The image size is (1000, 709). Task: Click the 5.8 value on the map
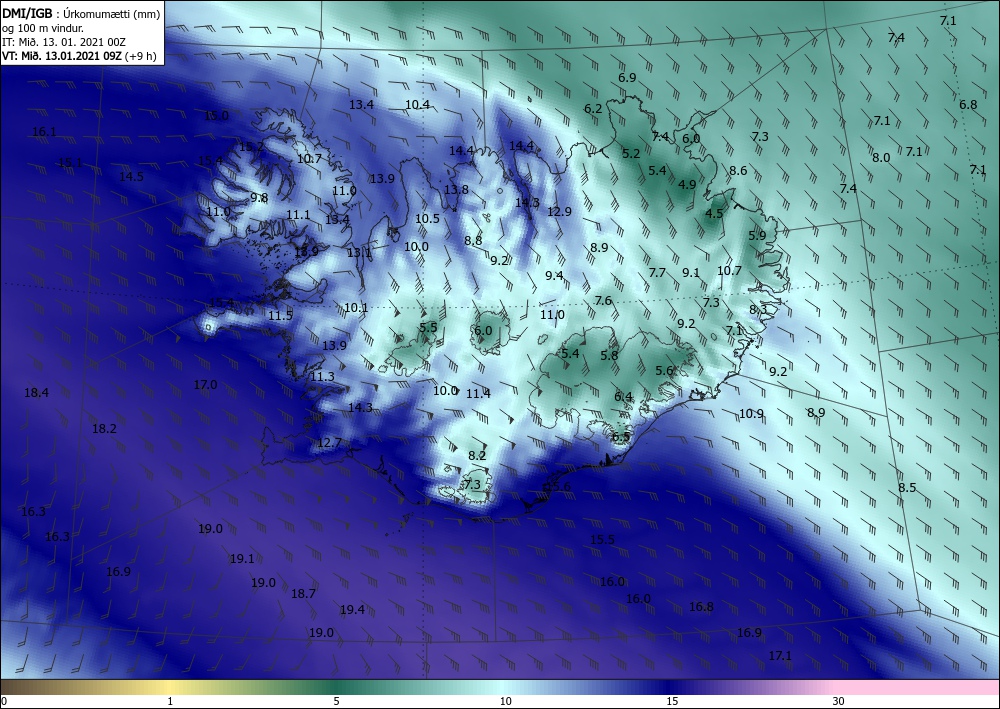coord(609,356)
